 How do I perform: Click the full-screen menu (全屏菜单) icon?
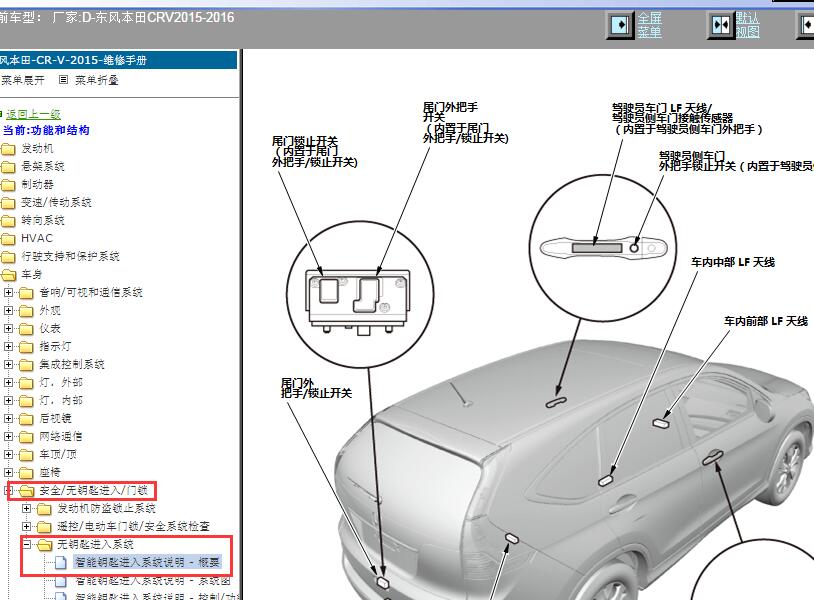click(x=620, y=25)
